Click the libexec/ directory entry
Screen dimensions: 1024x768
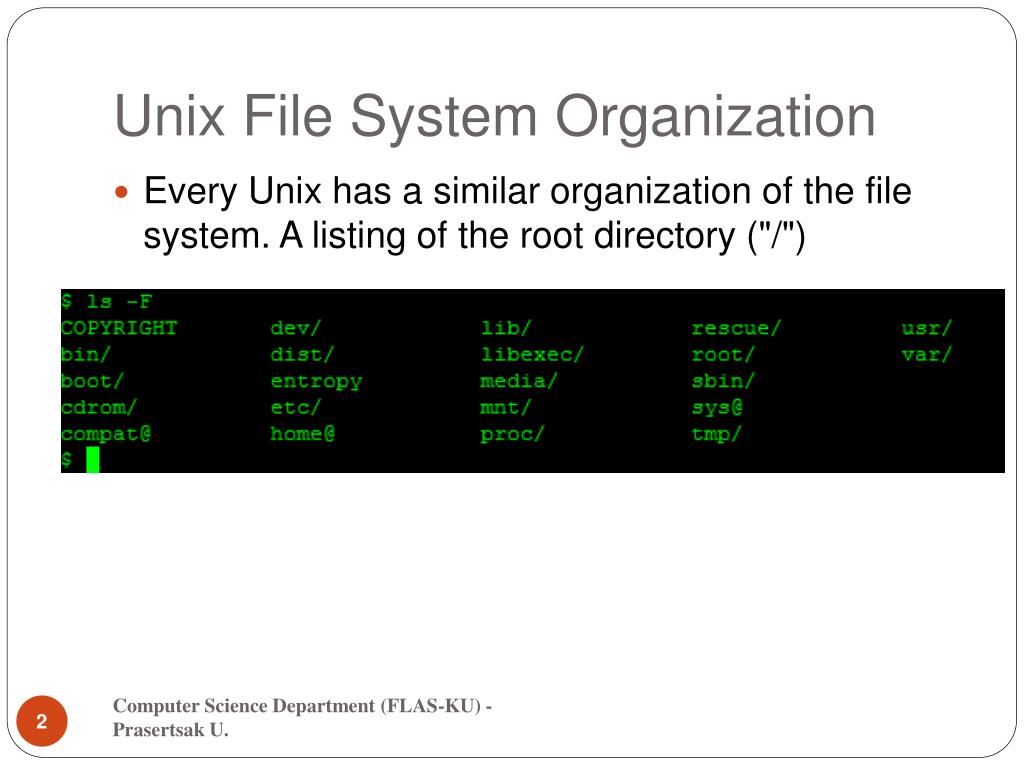pos(531,354)
